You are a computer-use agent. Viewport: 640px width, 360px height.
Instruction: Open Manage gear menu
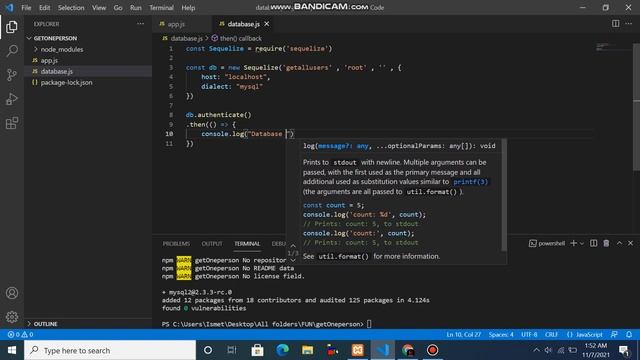12,317
